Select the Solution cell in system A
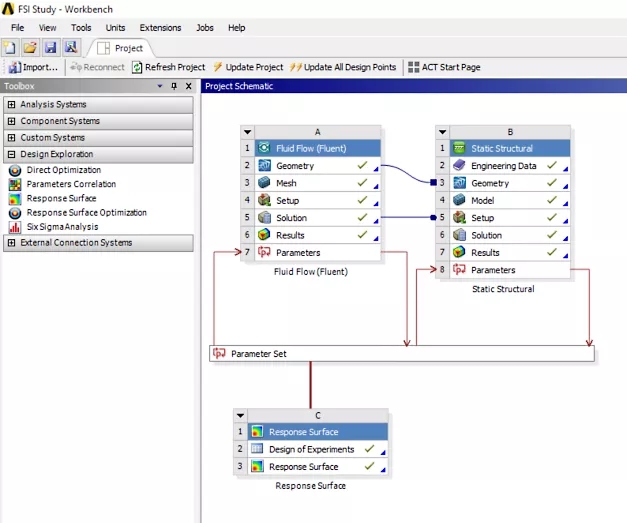This screenshot has height=523, width=627. pos(317,218)
